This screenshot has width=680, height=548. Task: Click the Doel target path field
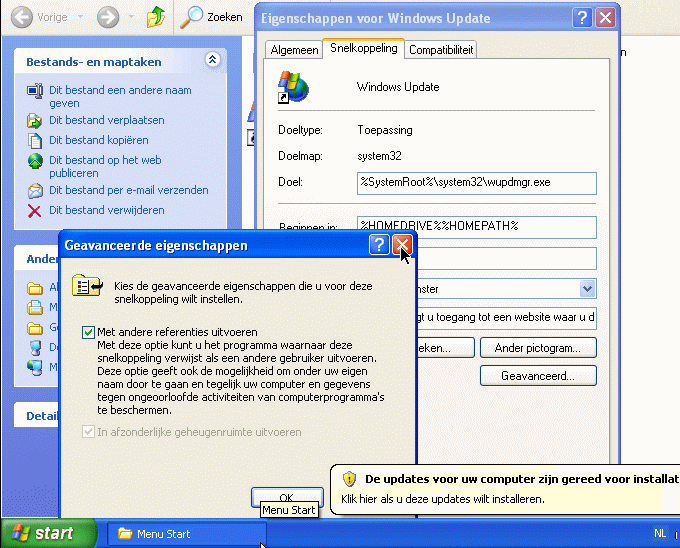point(477,183)
